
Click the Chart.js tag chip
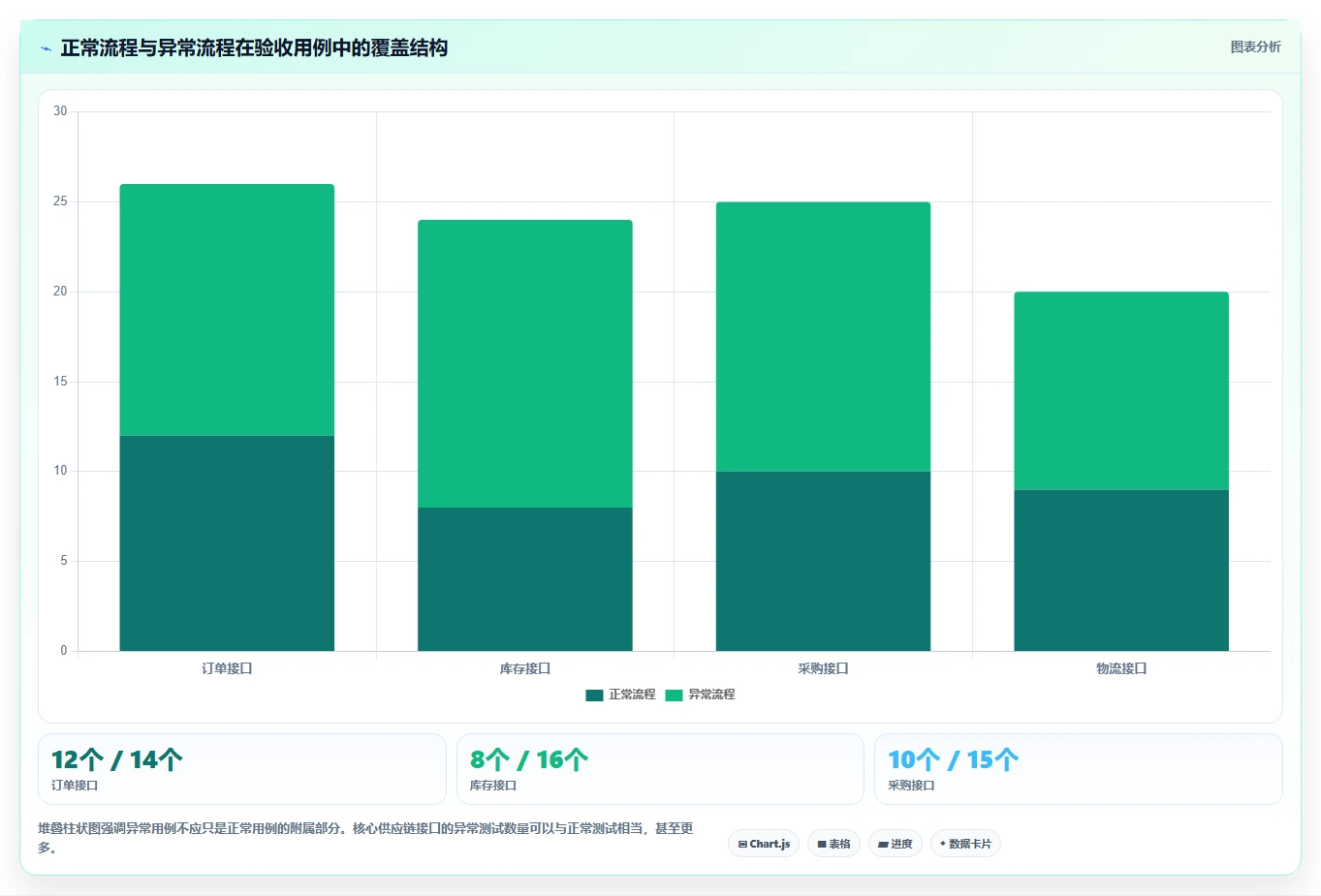click(764, 844)
